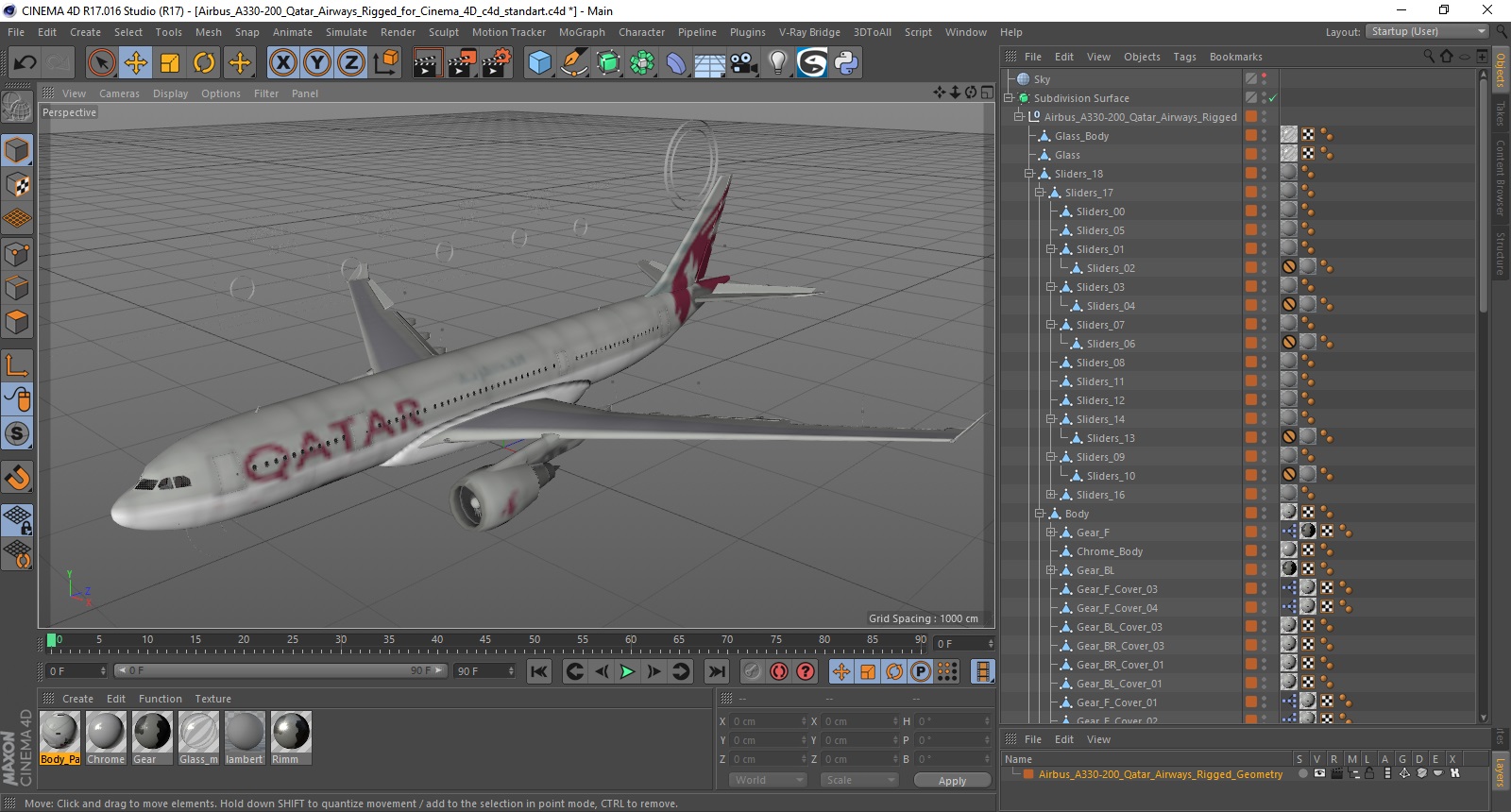Switch to Texture mode icon
This screenshot has width=1511, height=812.
pos(17,185)
